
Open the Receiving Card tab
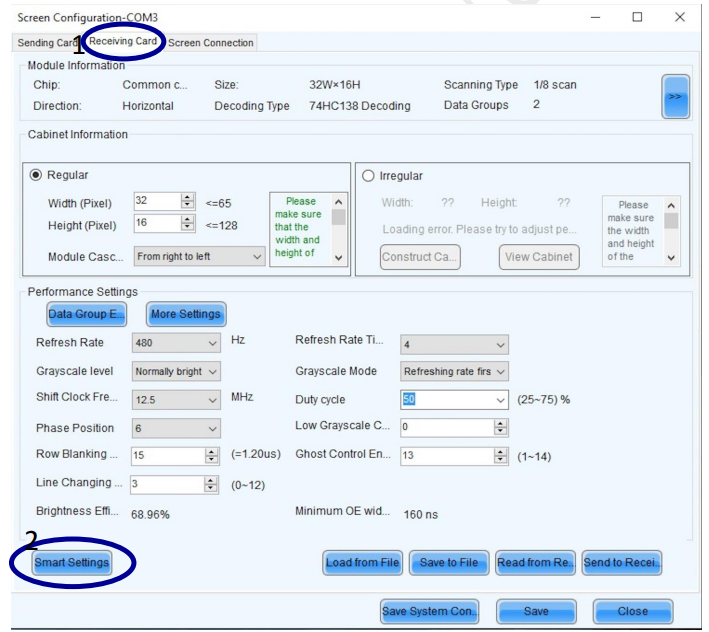pyautogui.click(x=123, y=41)
